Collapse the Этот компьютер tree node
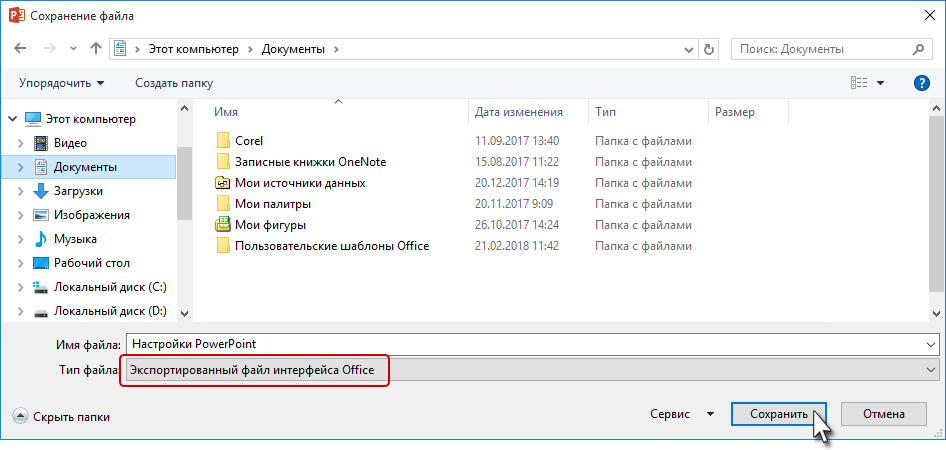 click(x=13, y=119)
